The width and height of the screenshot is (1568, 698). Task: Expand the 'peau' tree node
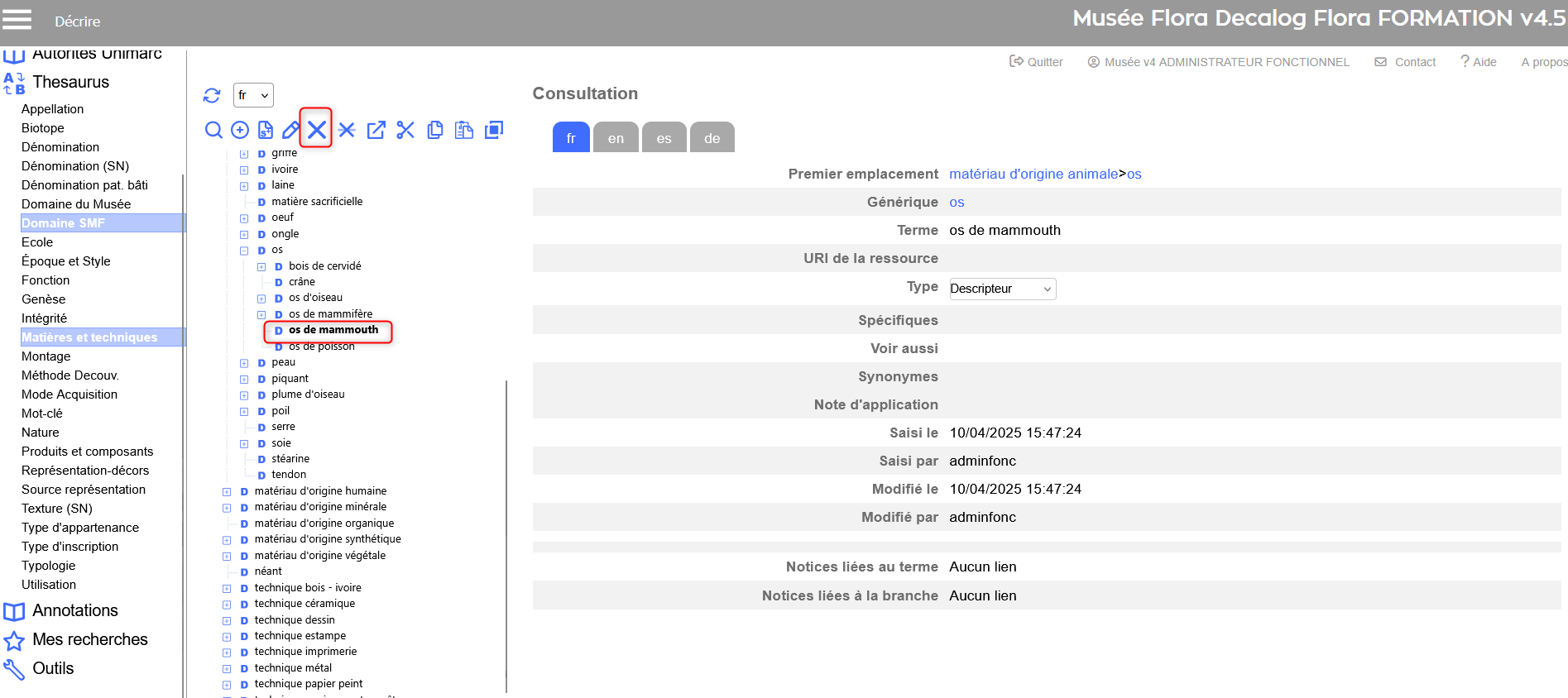[244, 363]
